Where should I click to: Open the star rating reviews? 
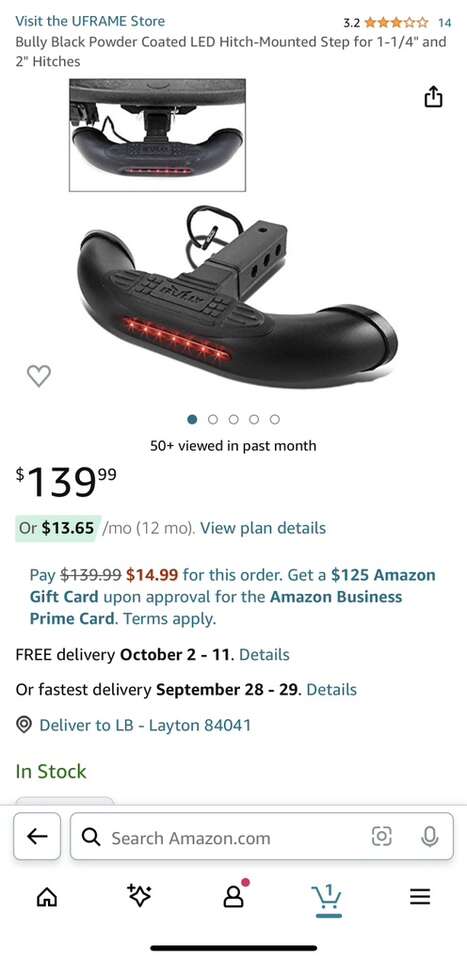(x=397, y=23)
